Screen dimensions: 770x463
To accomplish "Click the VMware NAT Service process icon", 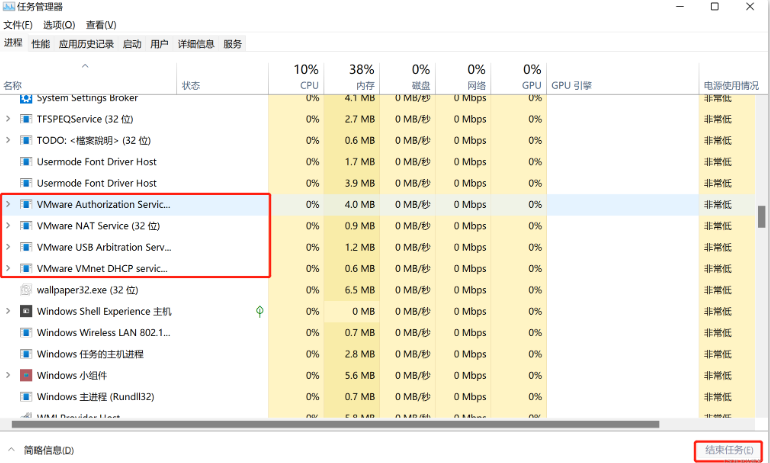I will click(x=26, y=226).
